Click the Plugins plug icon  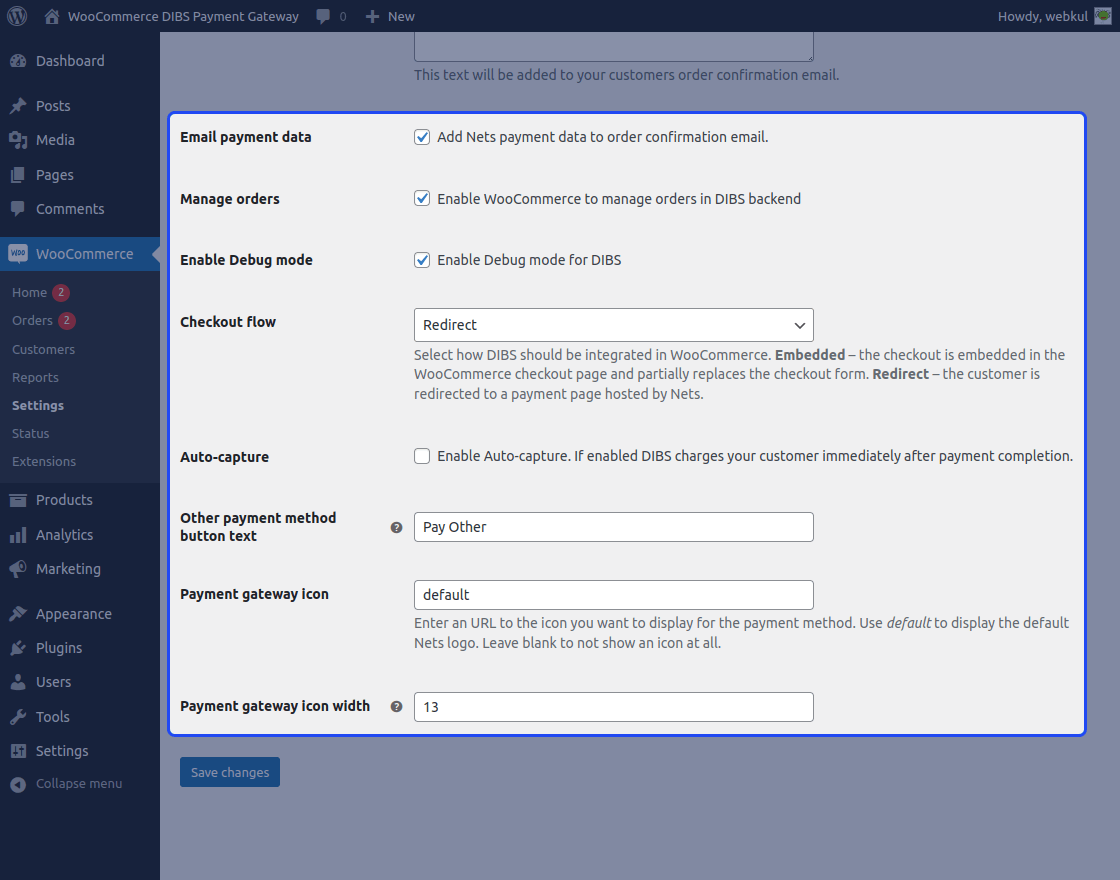tap(18, 649)
